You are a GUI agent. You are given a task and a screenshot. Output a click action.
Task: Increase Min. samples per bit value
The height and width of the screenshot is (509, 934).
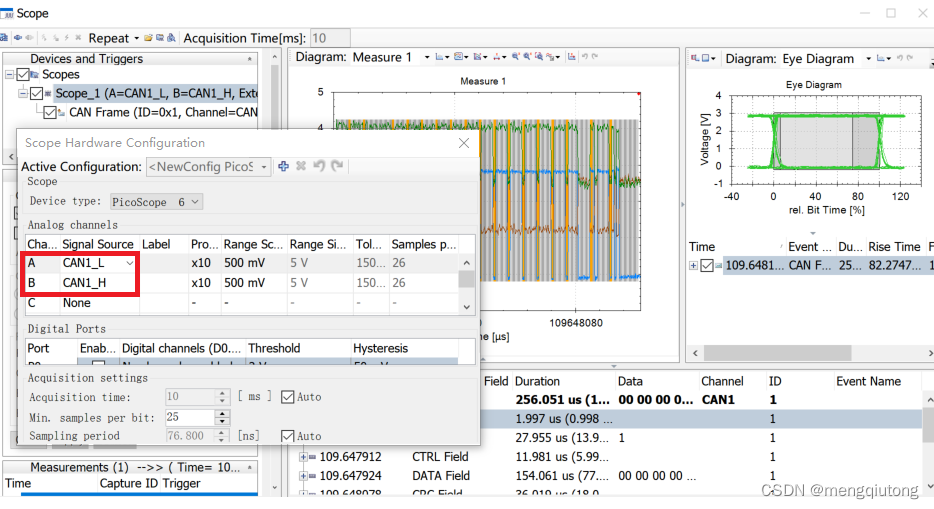(x=222, y=413)
